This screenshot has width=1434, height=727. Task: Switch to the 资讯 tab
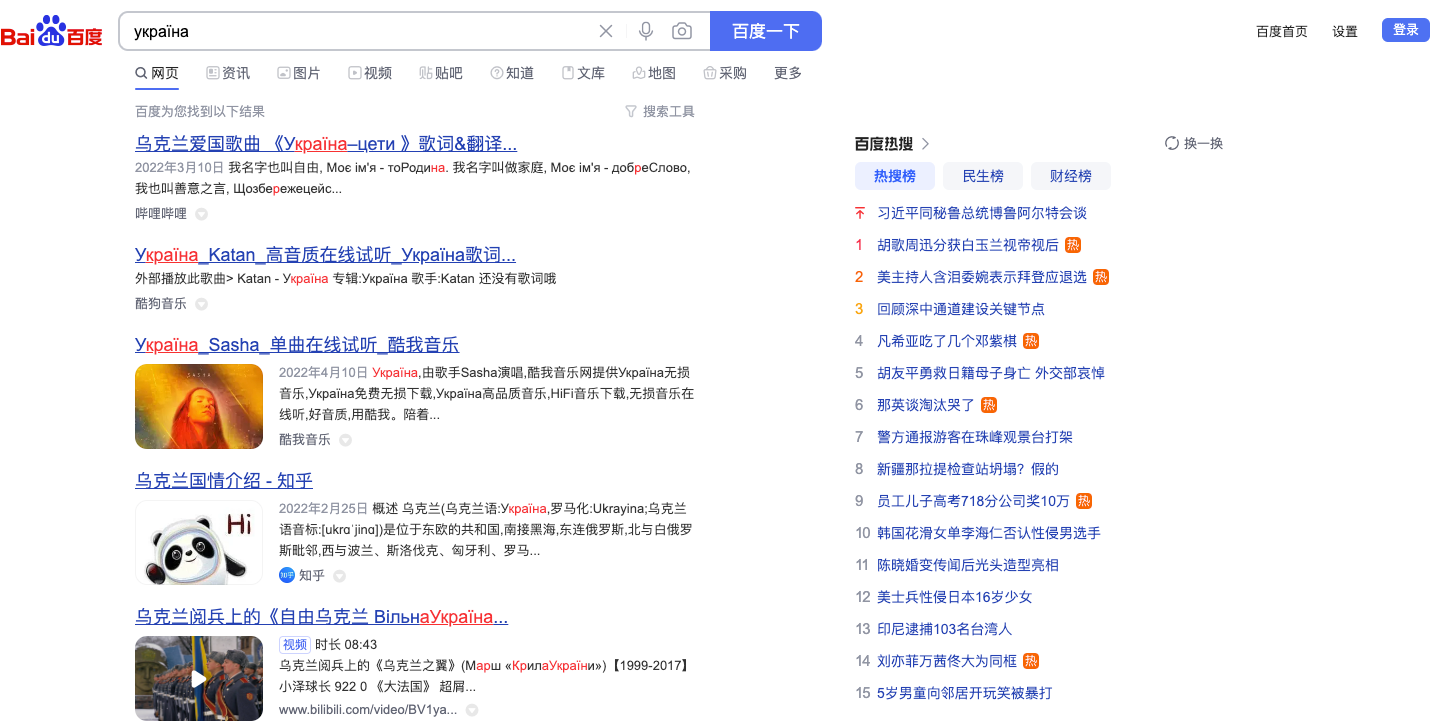pyautogui.click(x=228, y=73)
